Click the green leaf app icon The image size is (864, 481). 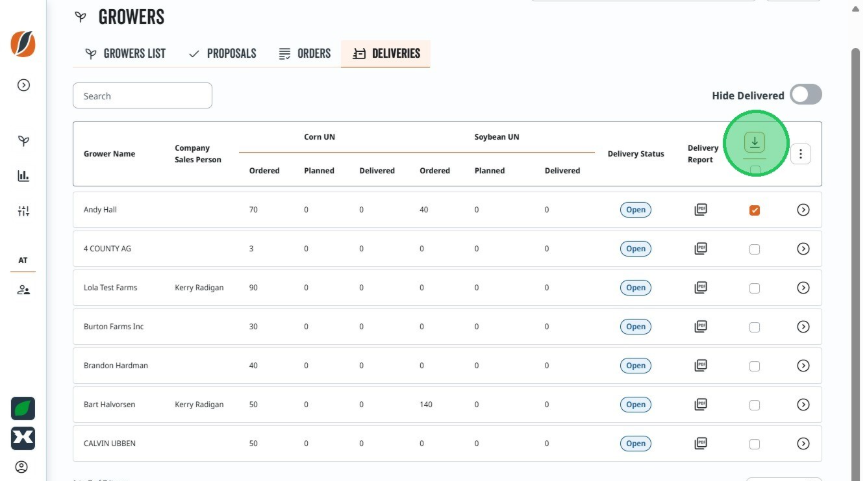click(x=23, y=409)
